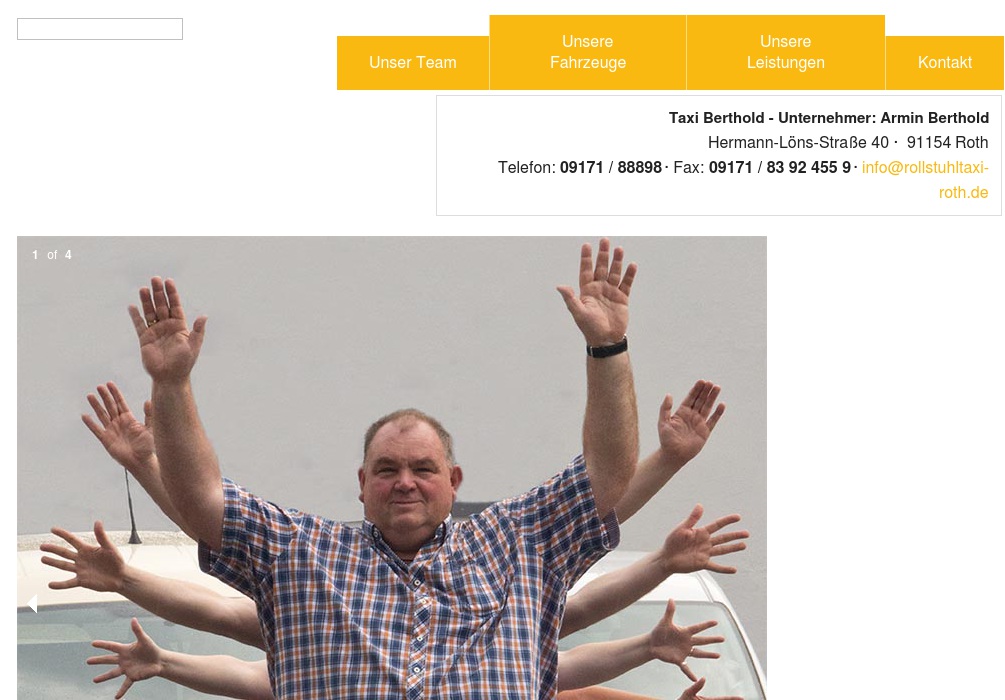Click the black wristwatch in the photo

[607, 348]
